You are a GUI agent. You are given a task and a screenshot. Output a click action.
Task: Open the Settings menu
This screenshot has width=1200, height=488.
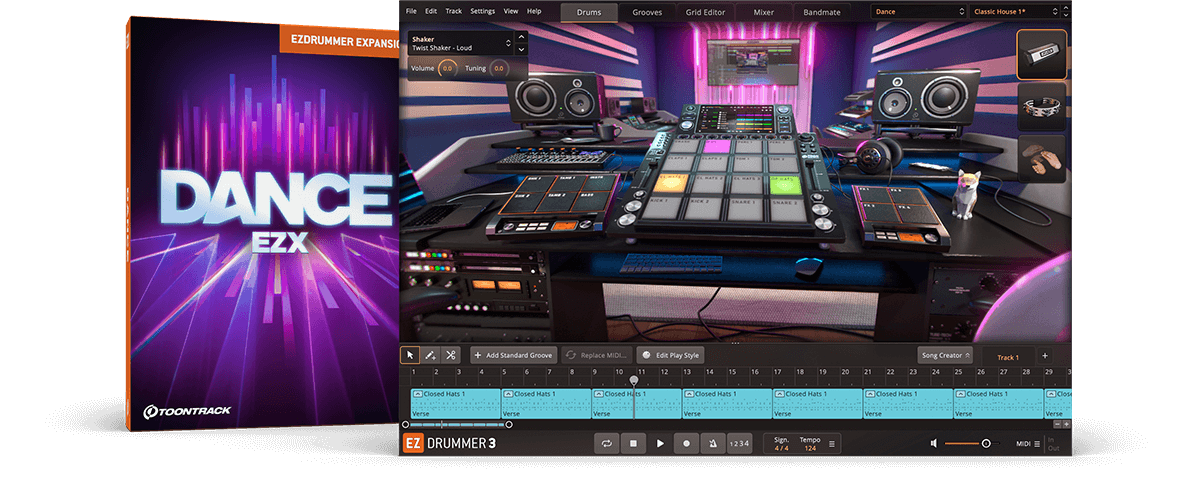[x=482, y=11]
